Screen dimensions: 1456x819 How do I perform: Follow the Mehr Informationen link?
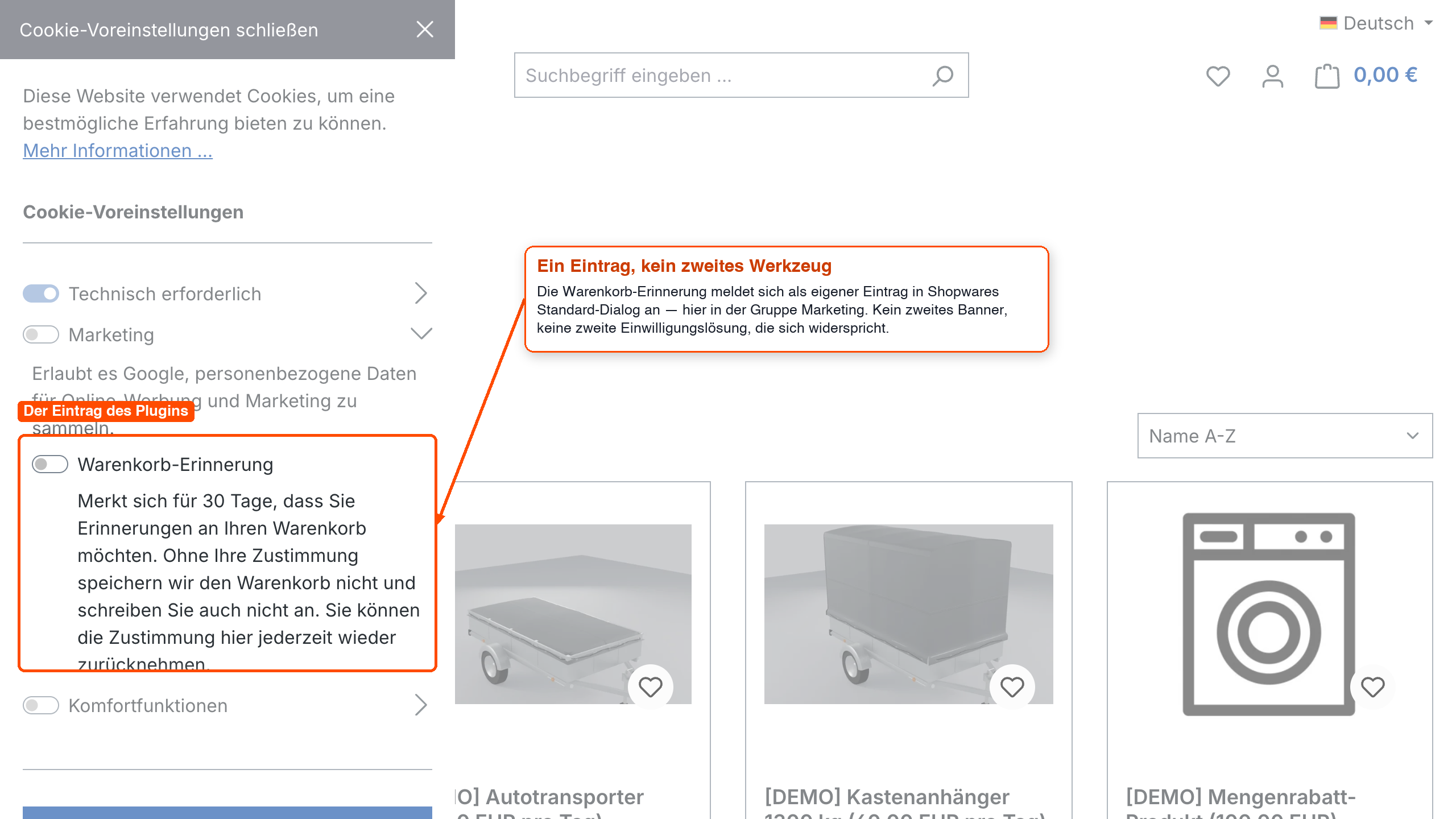click(x=118, y=151)
